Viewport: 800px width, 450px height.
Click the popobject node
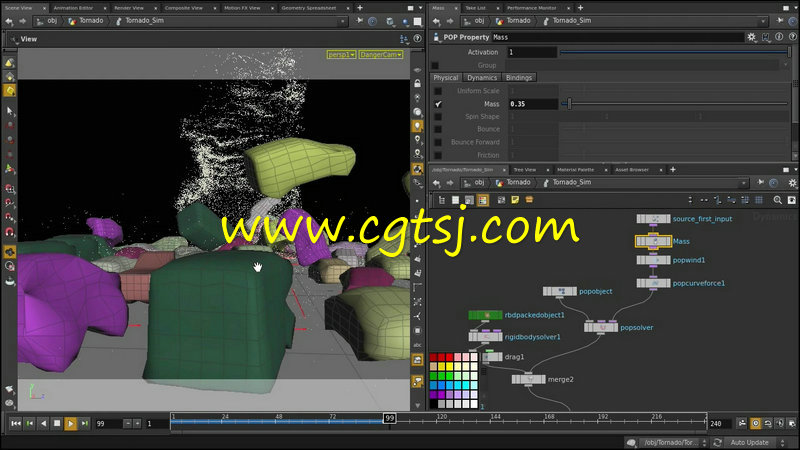[x=560, y=291]
